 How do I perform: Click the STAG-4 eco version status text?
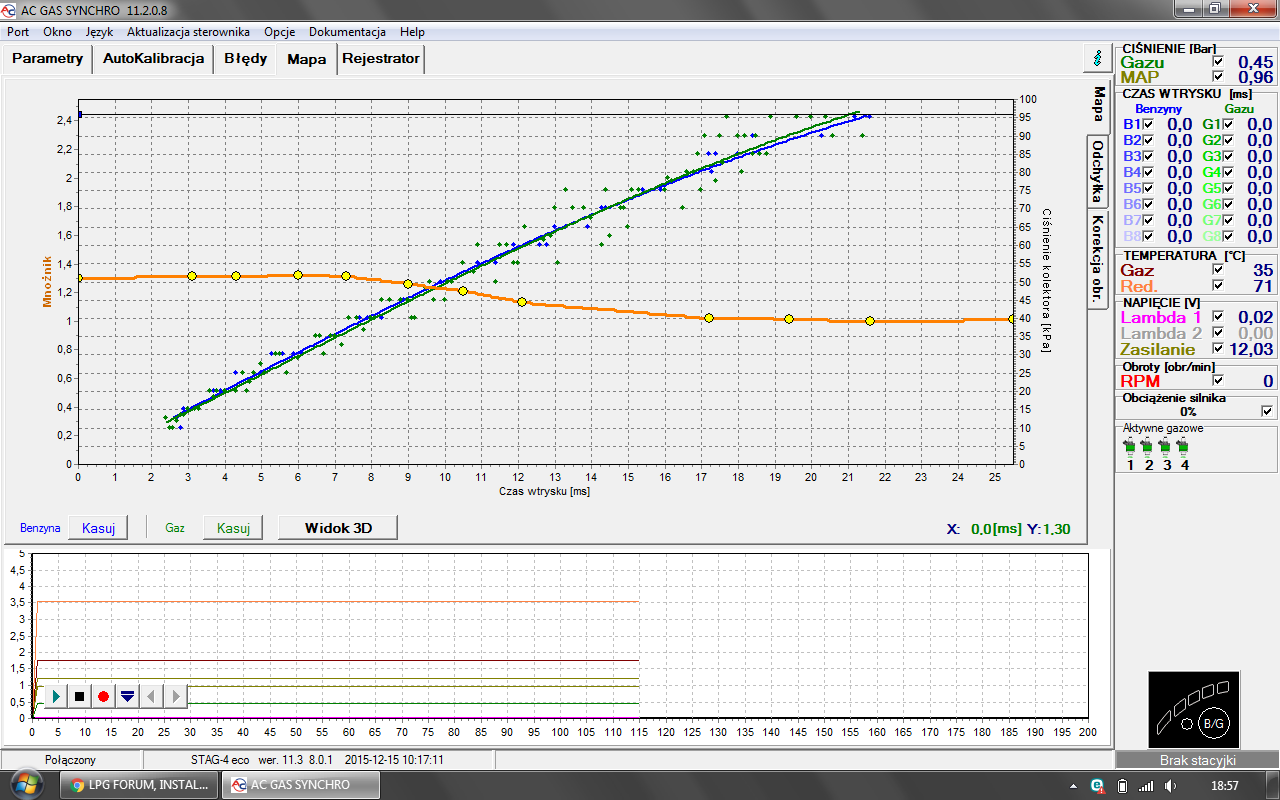click(x=317, y=759)
